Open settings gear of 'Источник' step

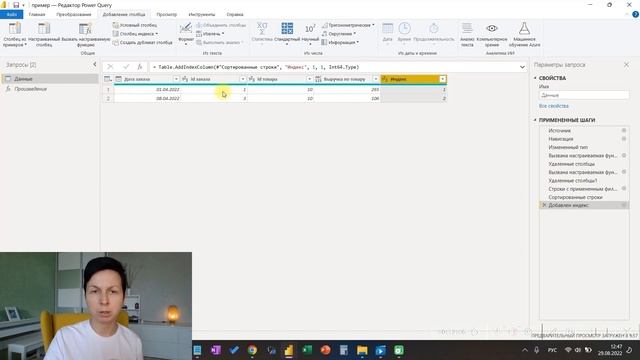pyautogui.click(x=624, y=131)
